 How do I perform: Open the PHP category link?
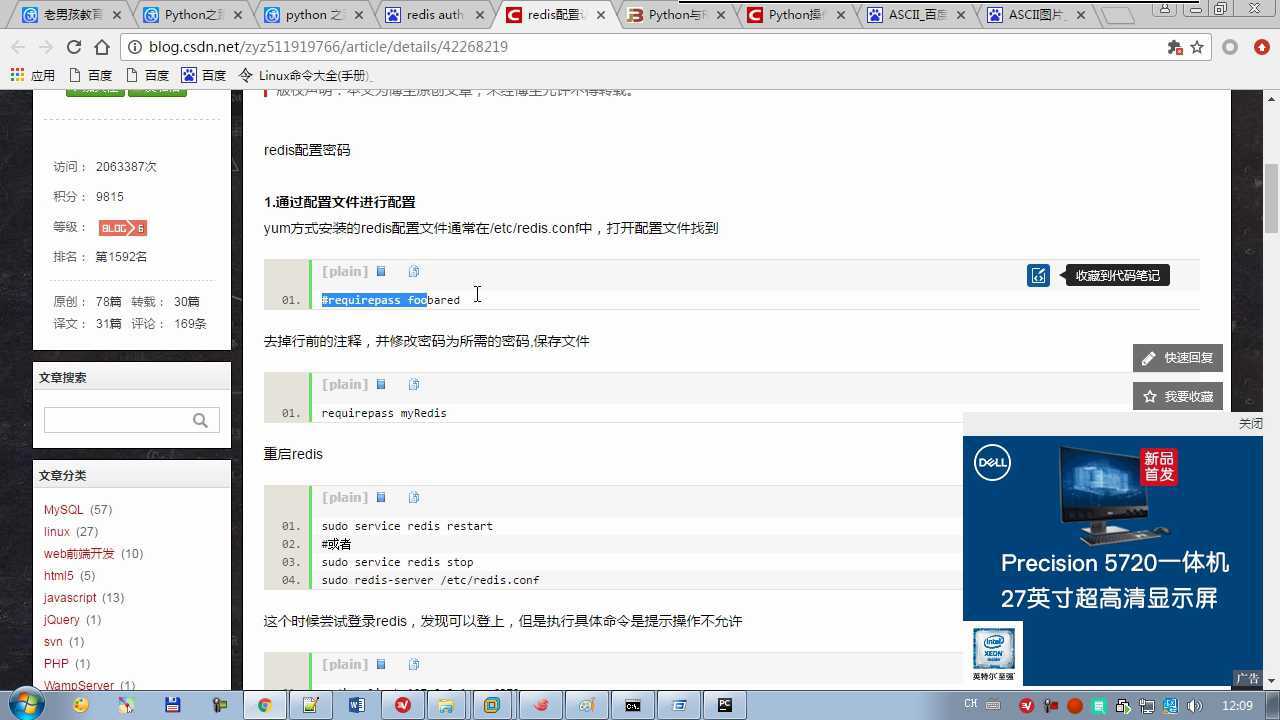[56, 664]
